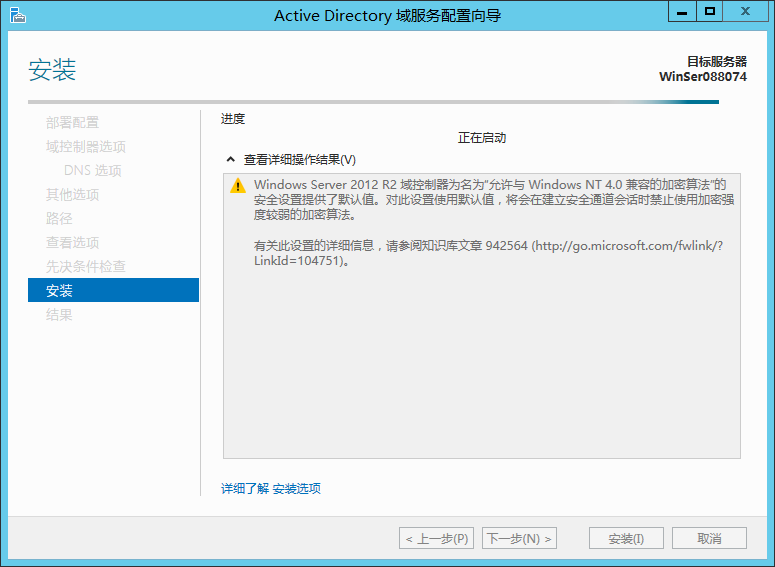This screenshot has height=567, width=775.
Task: Click the 正在启动 status text
Action: click(x=482, y=138)
